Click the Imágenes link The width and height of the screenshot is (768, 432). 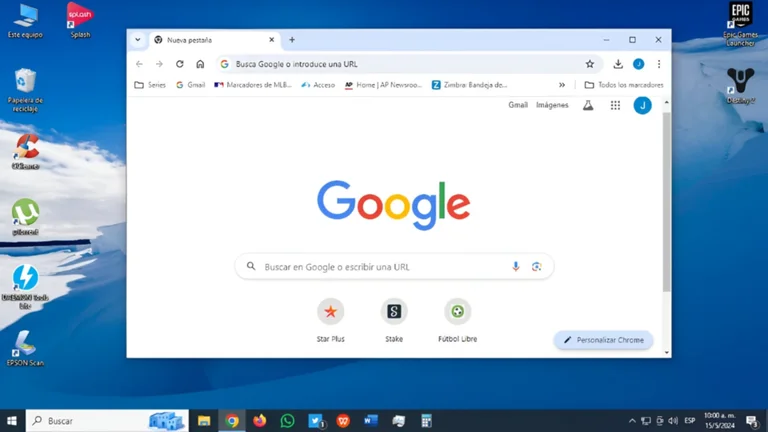(552, 105)
